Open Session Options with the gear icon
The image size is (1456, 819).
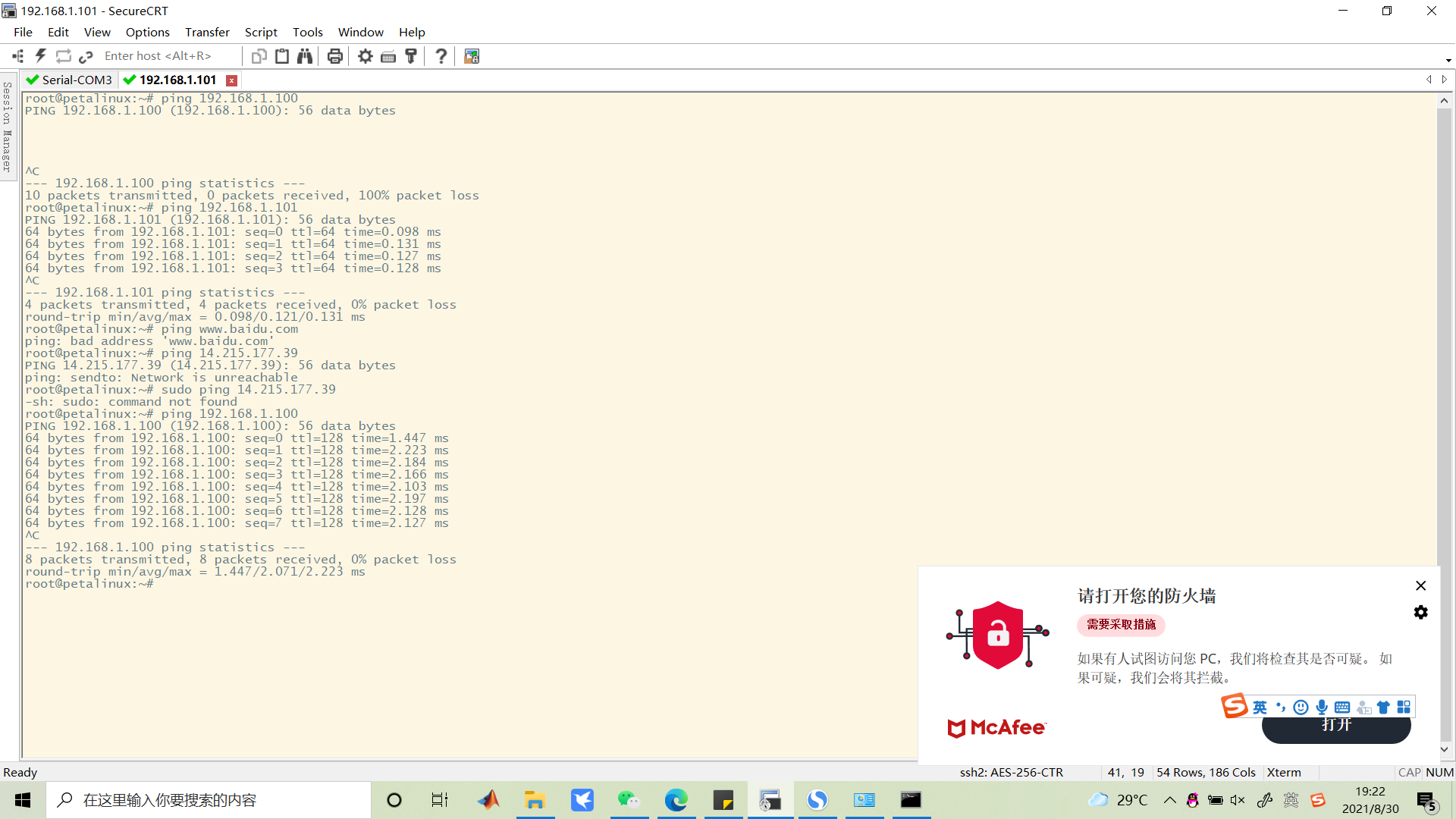365,55
